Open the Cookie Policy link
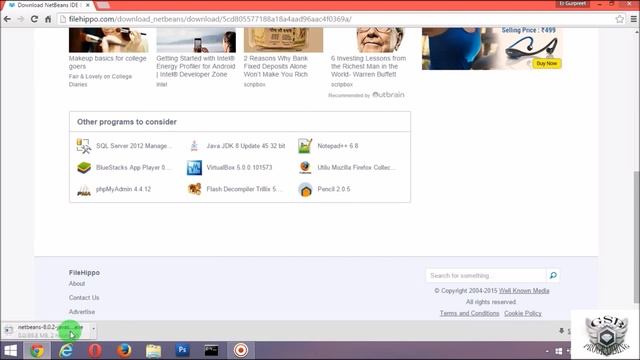Screen dimensions: 640x360 tap(523, 313)
